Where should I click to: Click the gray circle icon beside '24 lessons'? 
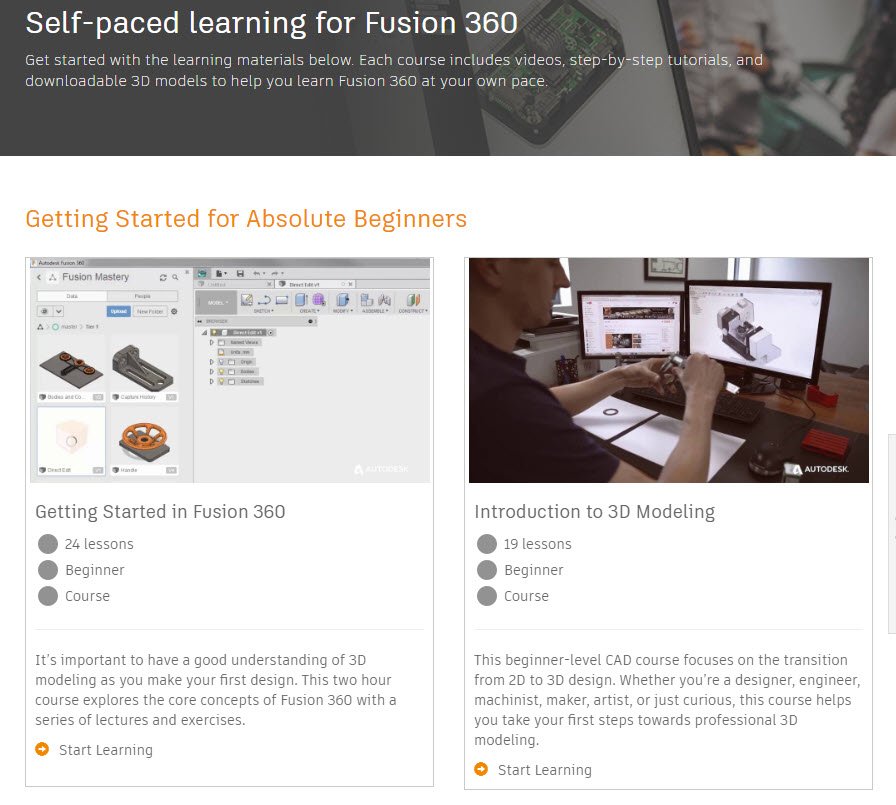tap(48, 544)
